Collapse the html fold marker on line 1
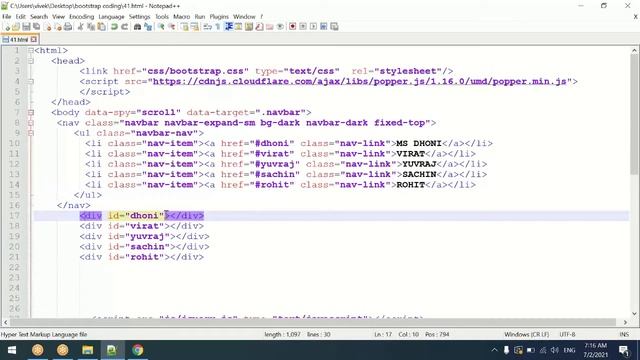 (31, 51)
